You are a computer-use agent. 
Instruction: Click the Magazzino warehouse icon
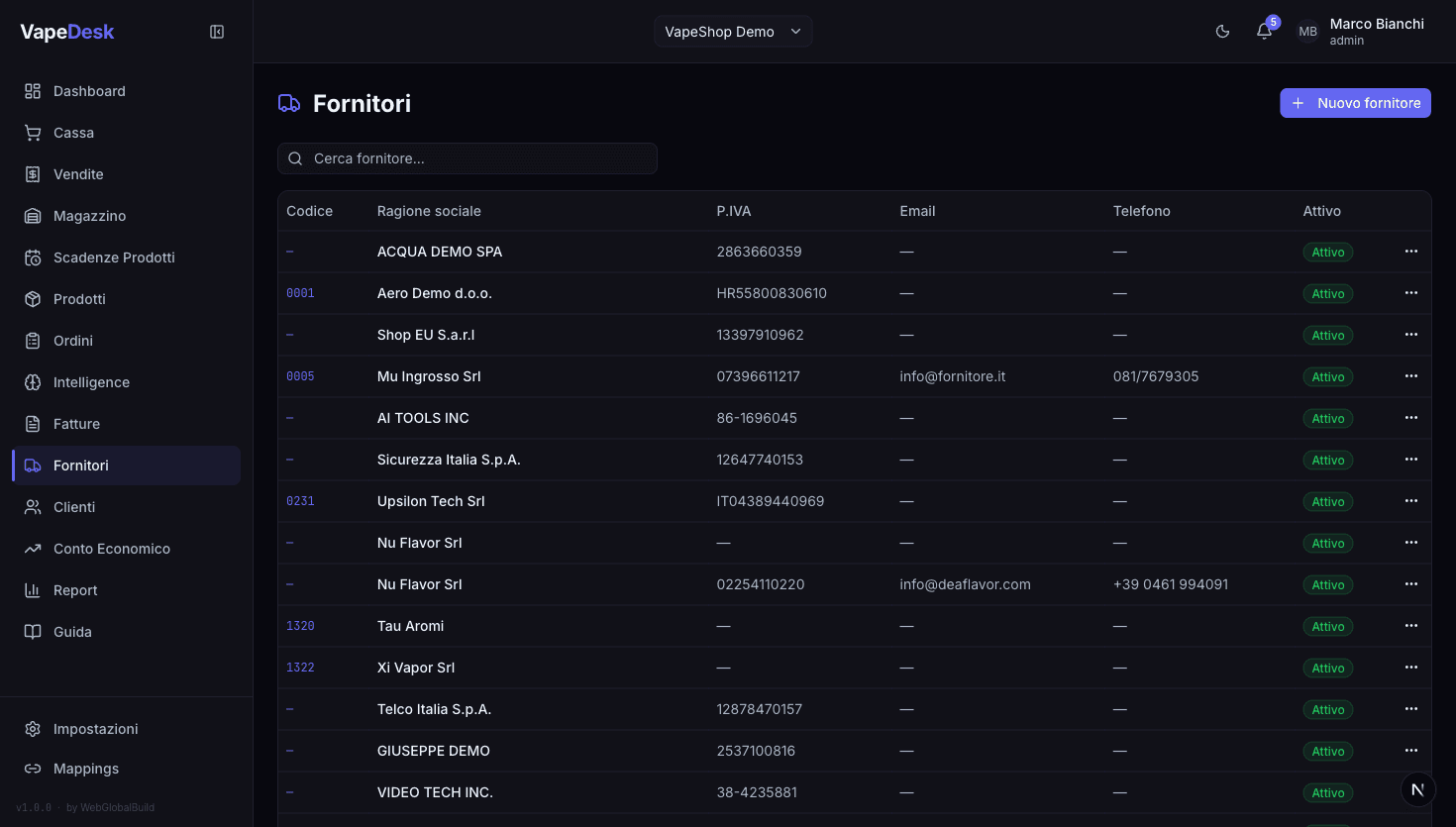point(33,216)
